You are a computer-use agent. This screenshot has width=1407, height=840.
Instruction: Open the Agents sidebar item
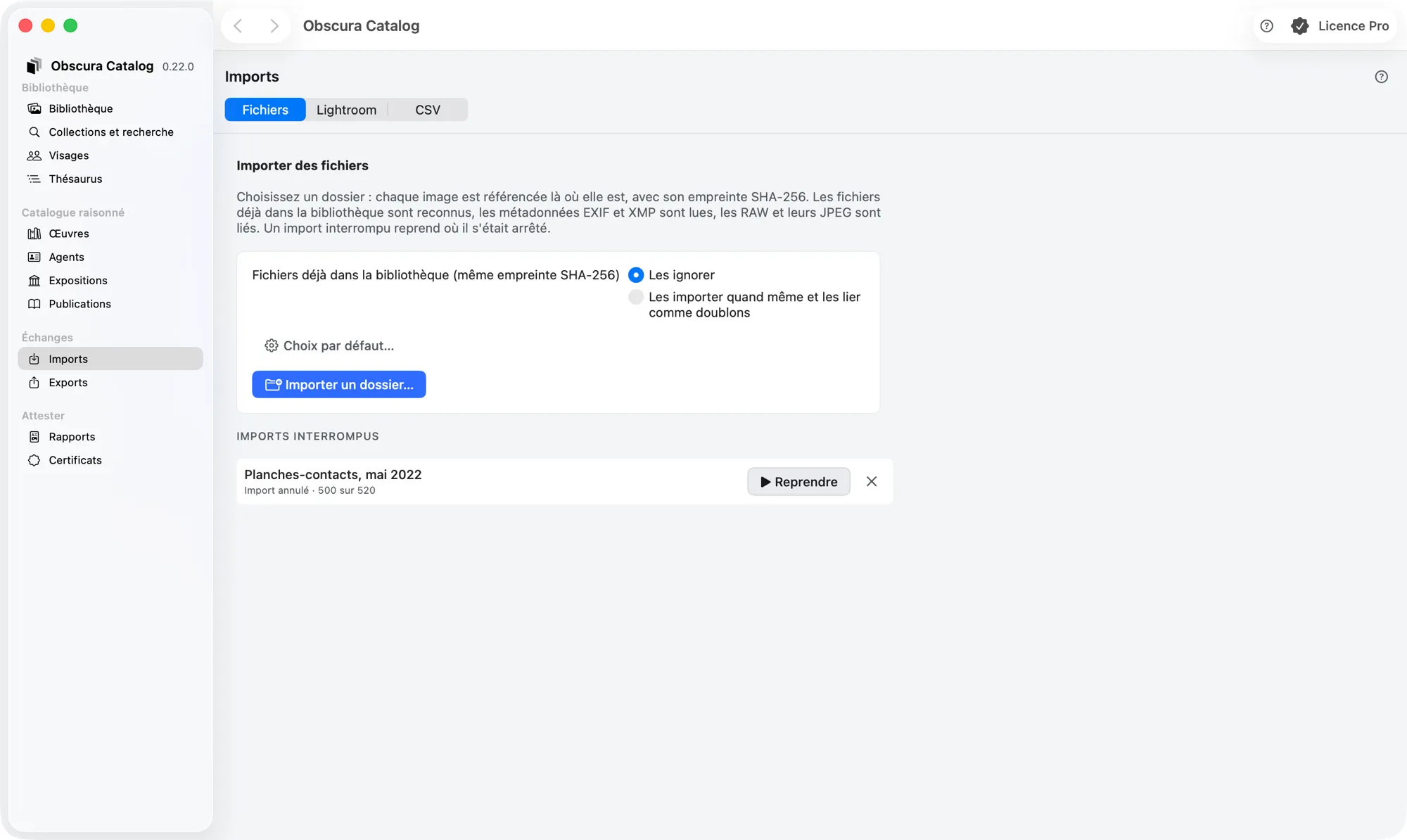click(x=110, y=257)
